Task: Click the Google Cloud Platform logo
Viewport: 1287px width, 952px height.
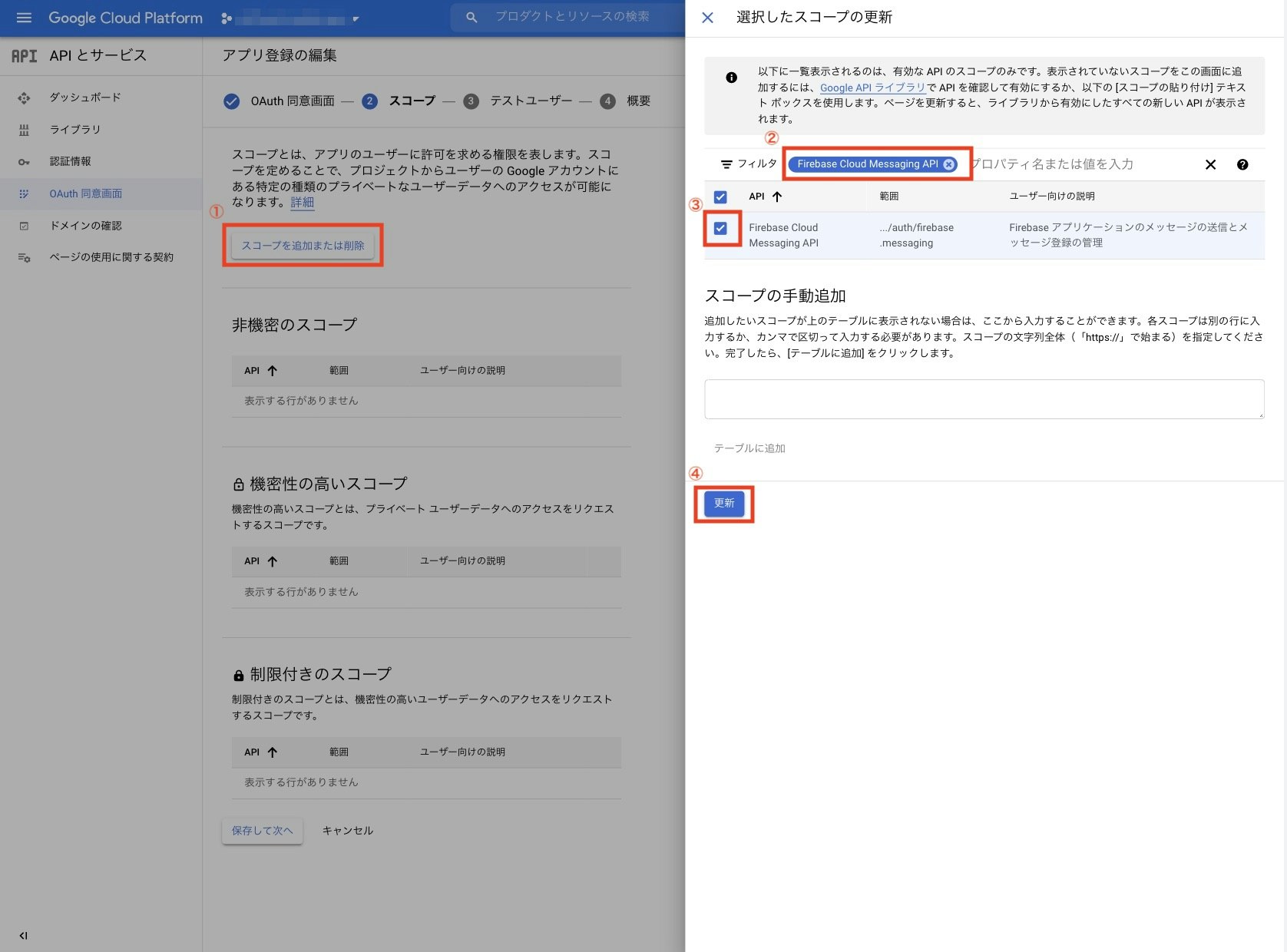Action: tap(125, 18)
